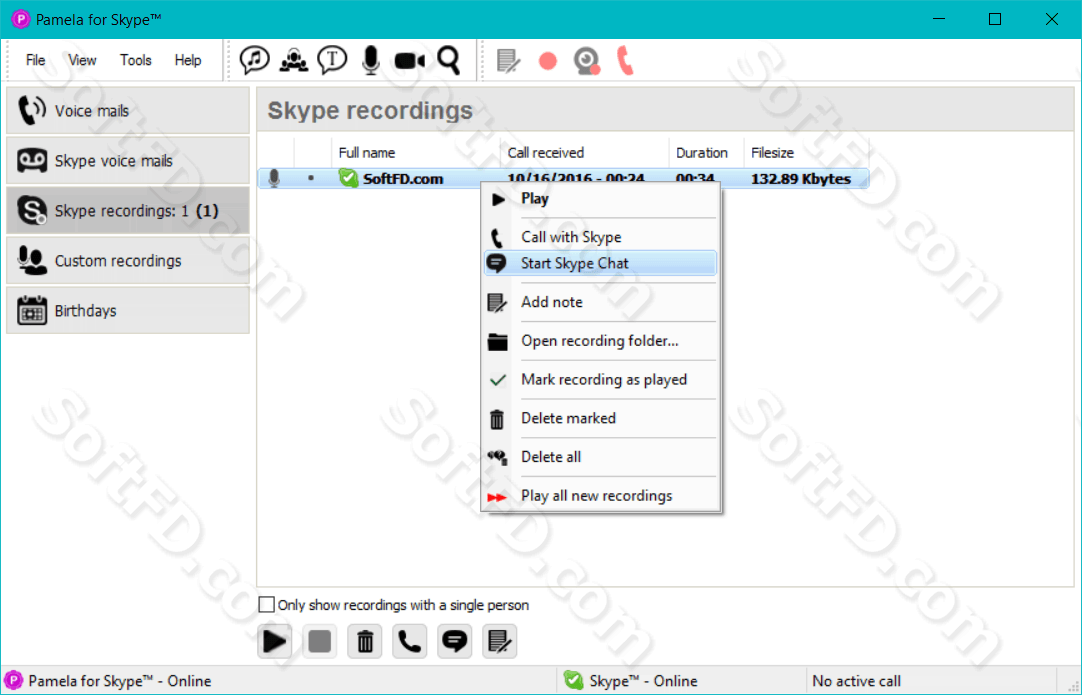Enable Only show recordings with a single person
Viewport: 1082px width, 695px height.
[266, 605]
